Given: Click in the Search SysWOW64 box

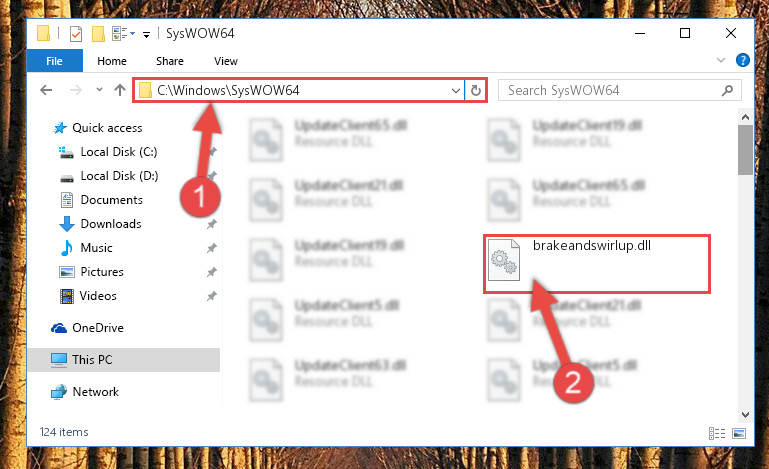Looking at the screenshot, I should click(x=611, y=90).
